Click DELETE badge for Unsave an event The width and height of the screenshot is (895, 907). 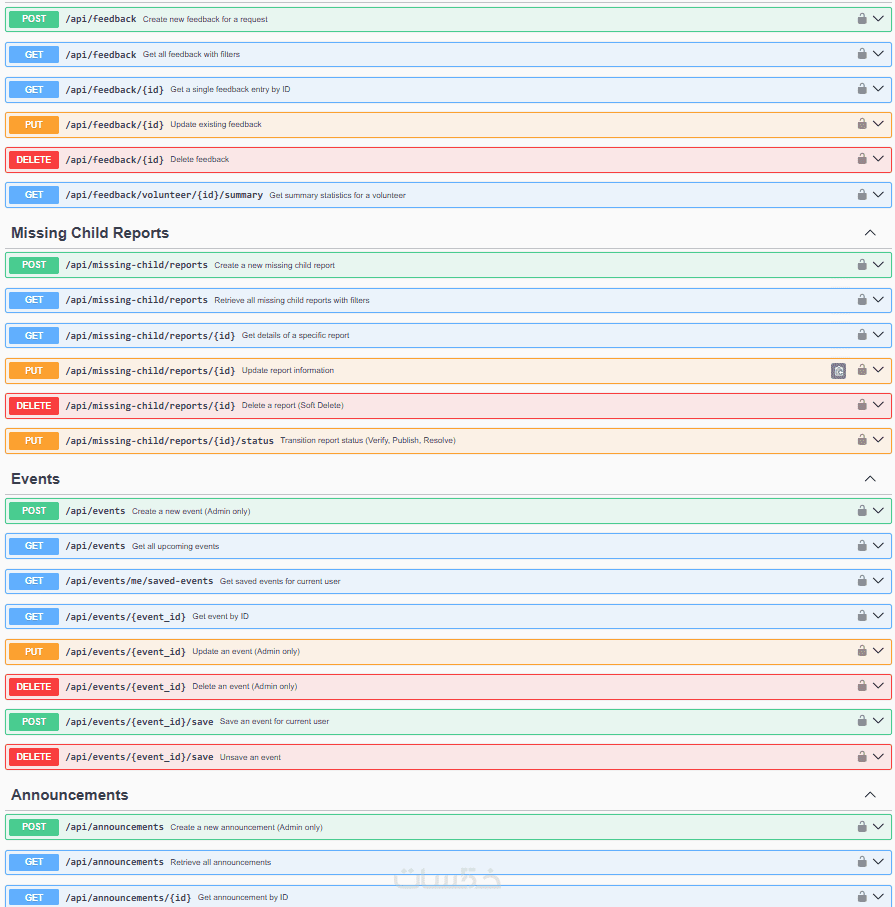[x=34, y=757]
